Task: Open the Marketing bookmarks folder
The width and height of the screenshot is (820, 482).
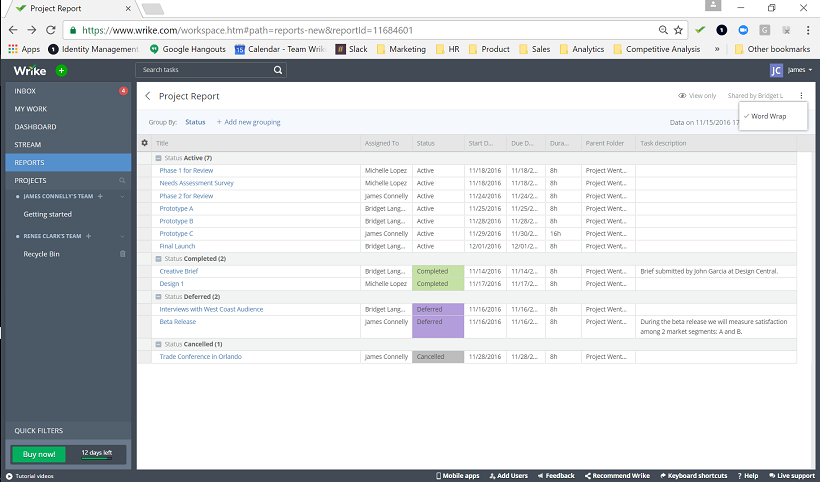Action: (x=401, y=49)
